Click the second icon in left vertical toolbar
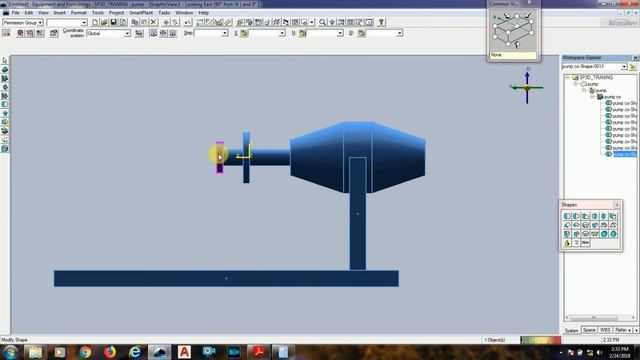640x360 pixels. click(x=5, y=69)
